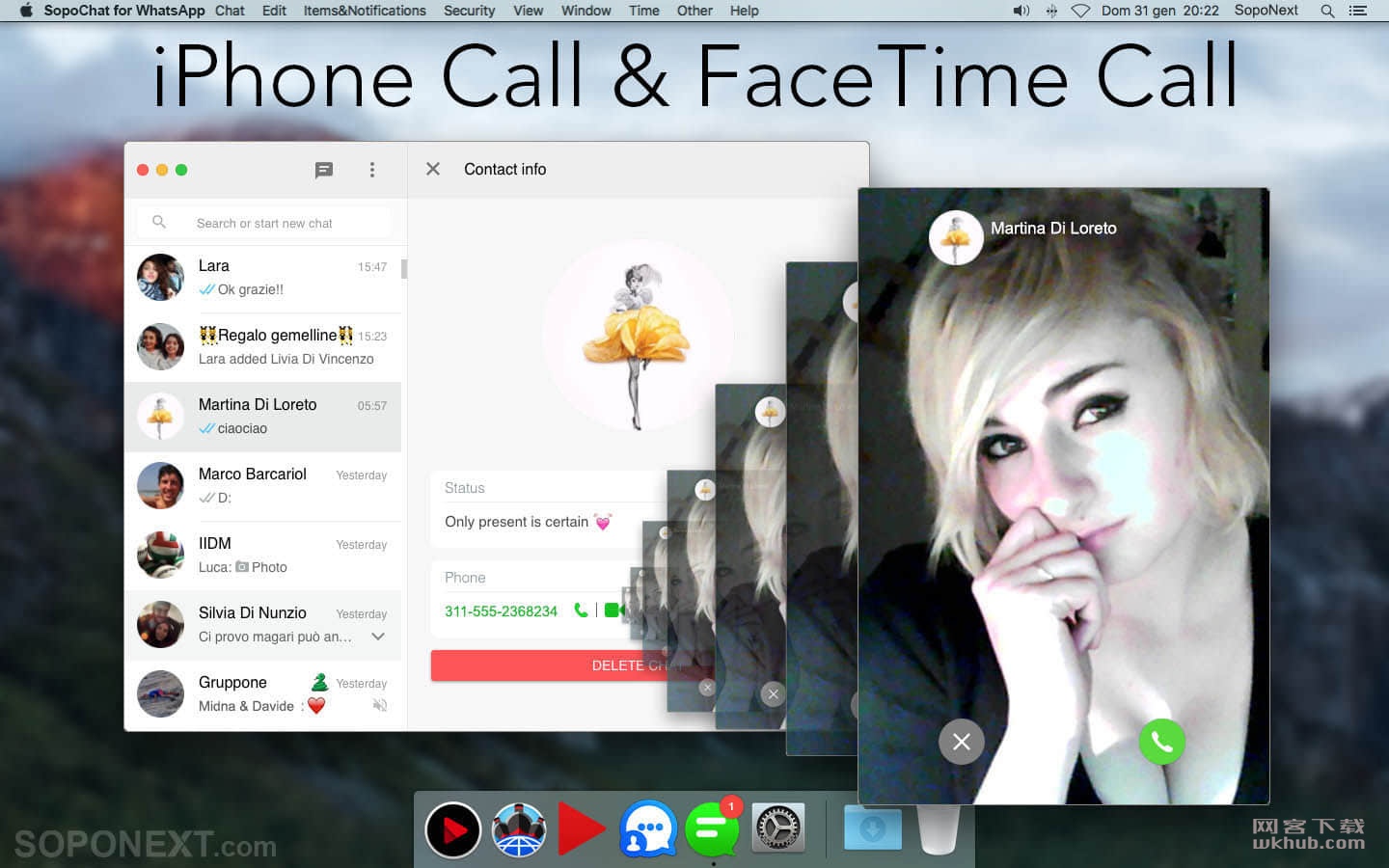Accept the incoming call with green button

click(x=1161, y=742)
